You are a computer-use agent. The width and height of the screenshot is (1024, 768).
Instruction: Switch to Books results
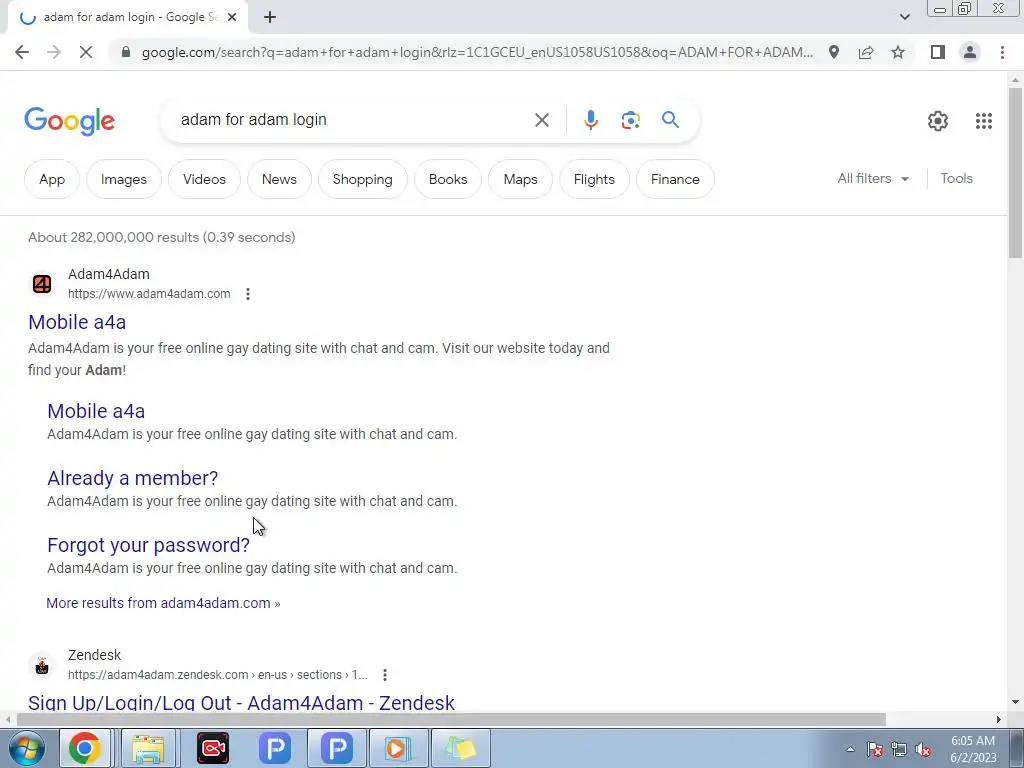click(448, 179)
